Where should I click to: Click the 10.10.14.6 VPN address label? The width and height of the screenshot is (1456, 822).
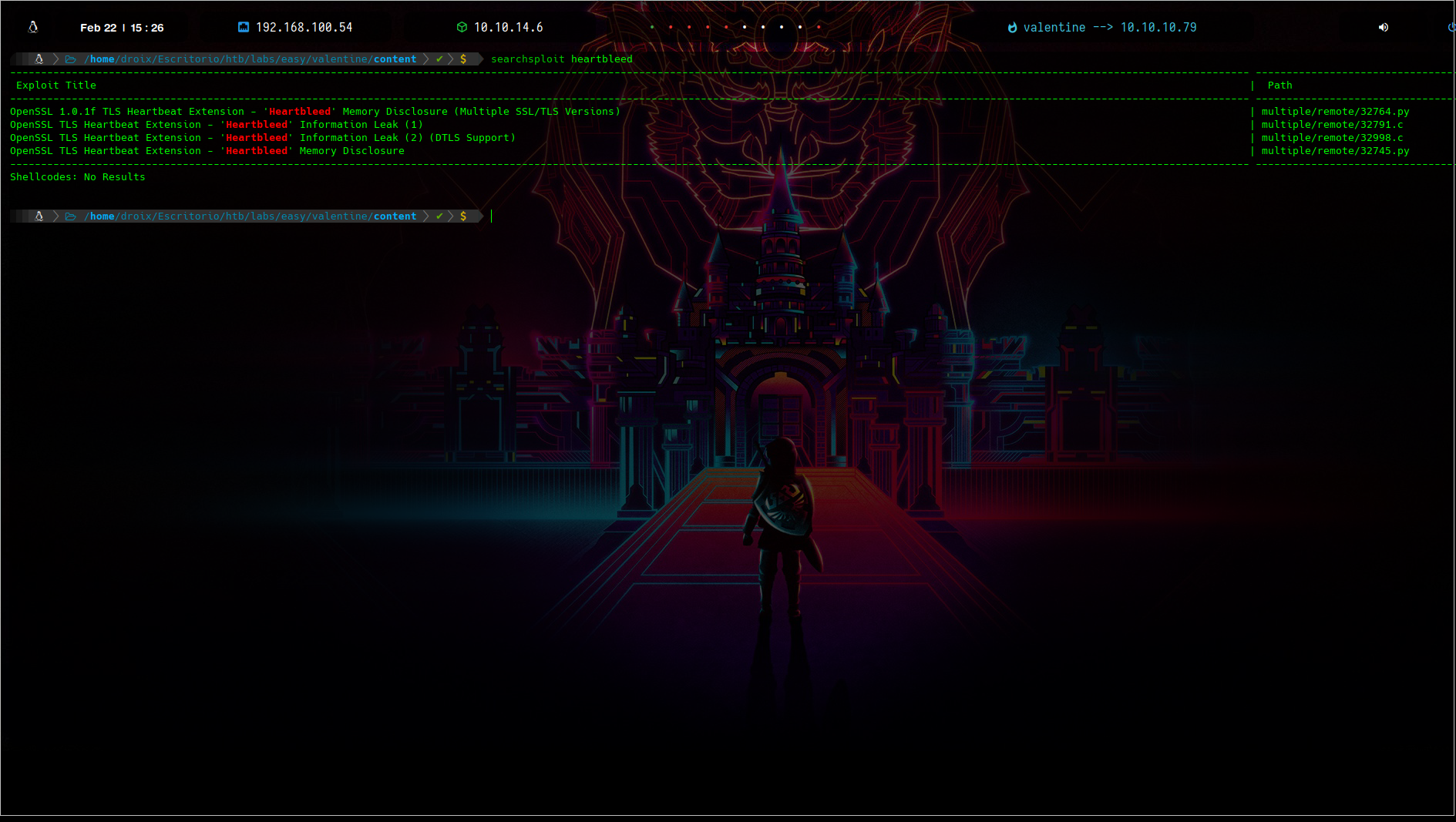(x=508, y=28)
